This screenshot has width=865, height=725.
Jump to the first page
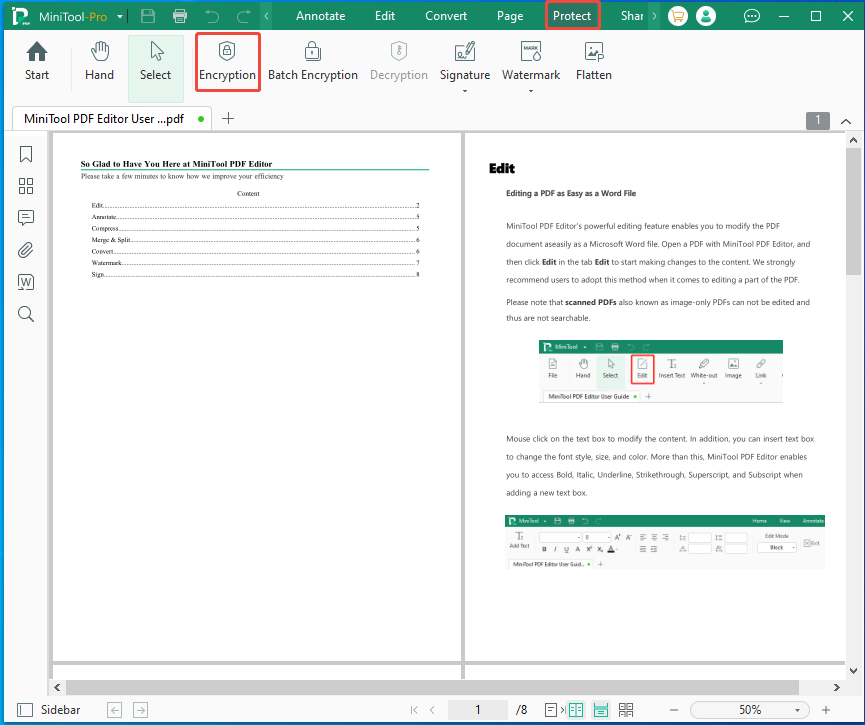coord(414,710)
